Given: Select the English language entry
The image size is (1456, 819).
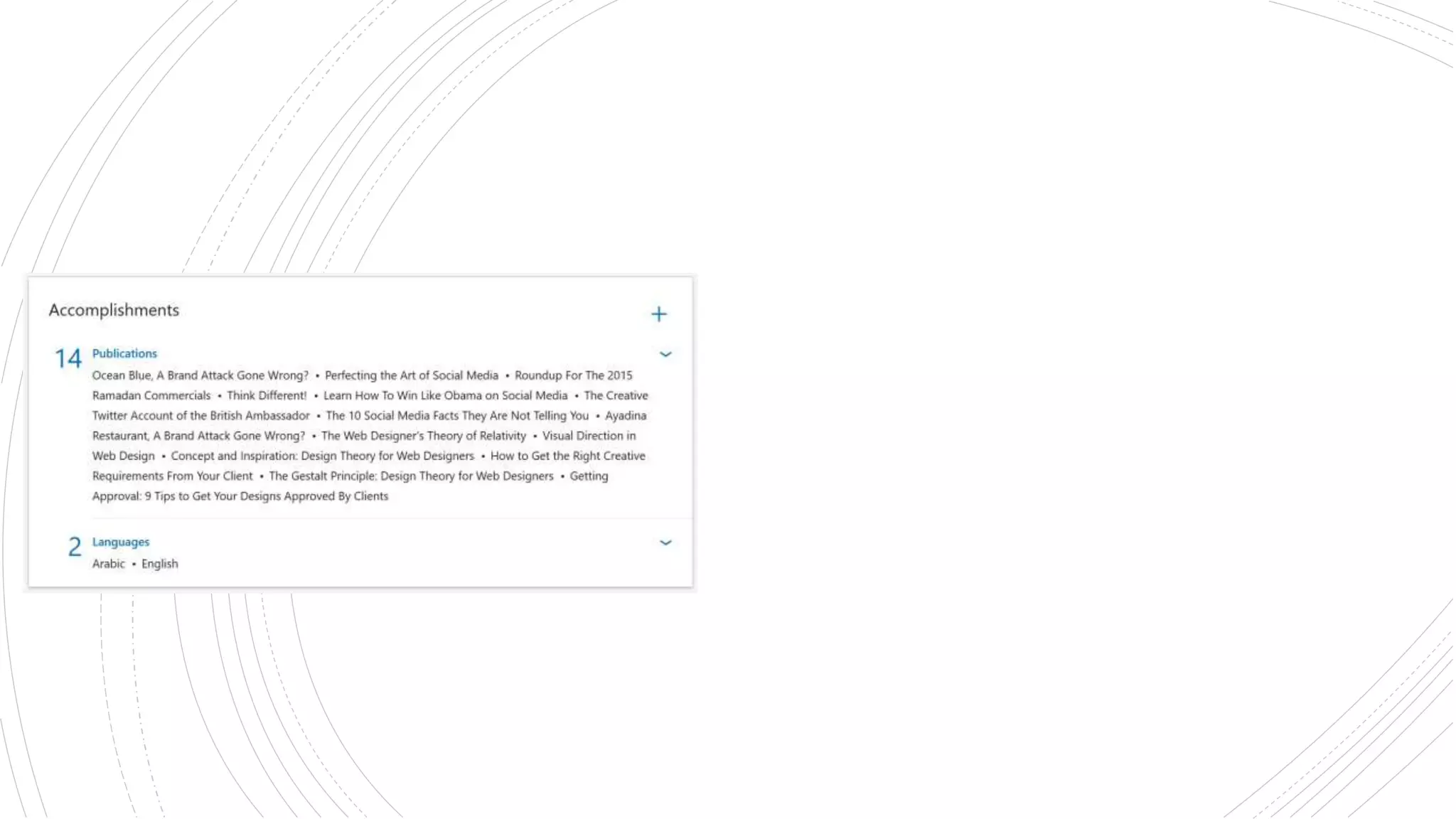Looking at the screenshot, I should point(160,564).
